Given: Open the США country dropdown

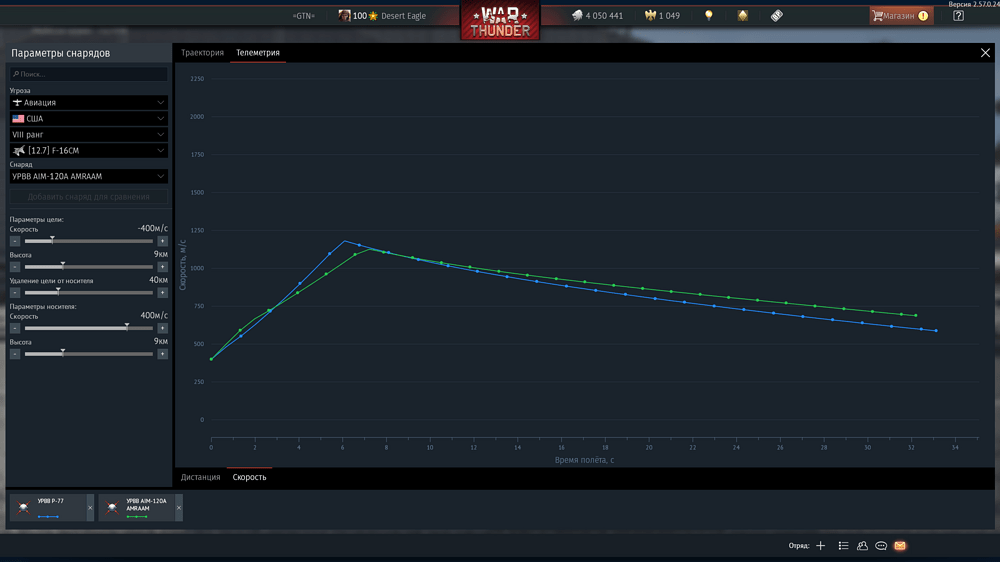Looking at the screenshot, I should coord(89,118).
